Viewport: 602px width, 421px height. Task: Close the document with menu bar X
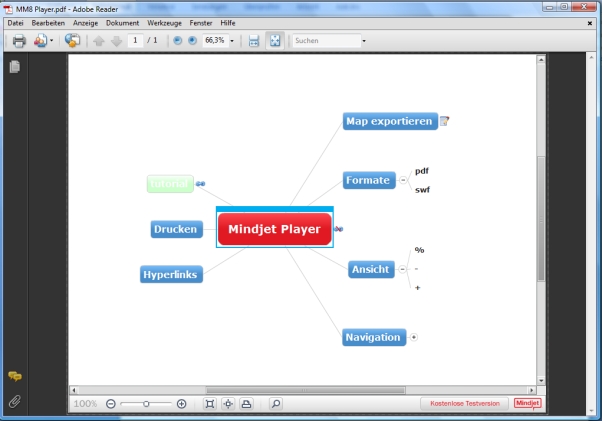click(x=590, y=23)
